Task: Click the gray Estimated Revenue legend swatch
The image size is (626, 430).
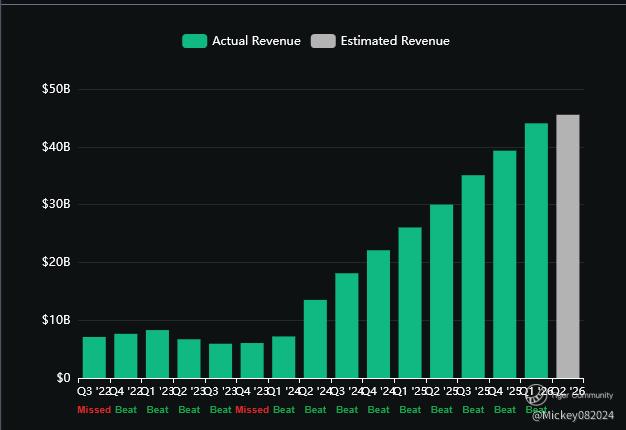Action: (323, 41)
